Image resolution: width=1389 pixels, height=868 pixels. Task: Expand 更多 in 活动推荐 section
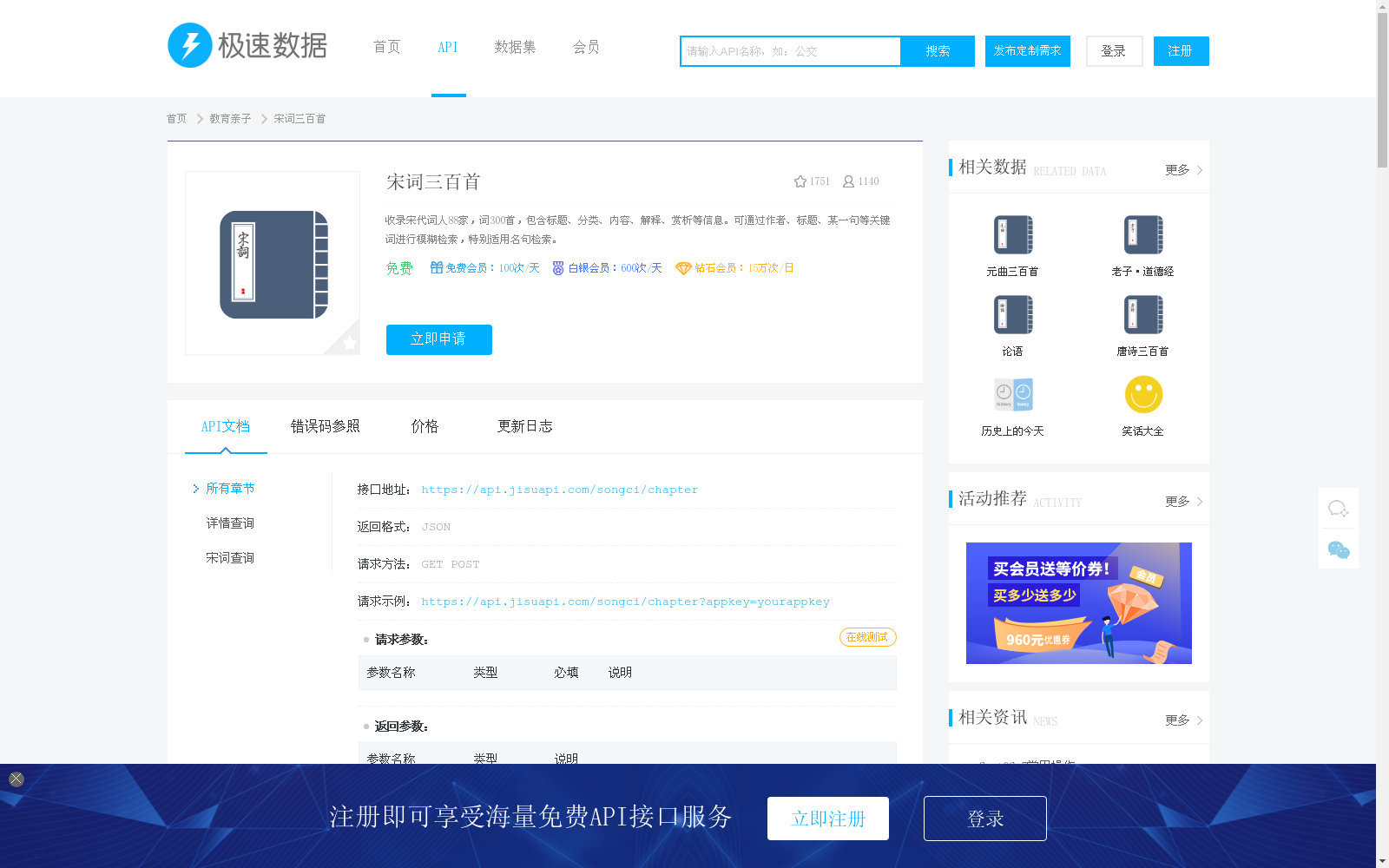[x=1184, y=502]
